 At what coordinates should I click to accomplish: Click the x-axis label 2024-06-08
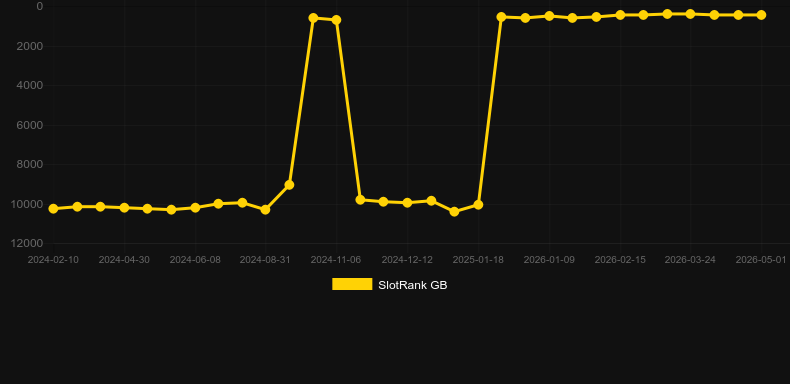coord(195,260)
